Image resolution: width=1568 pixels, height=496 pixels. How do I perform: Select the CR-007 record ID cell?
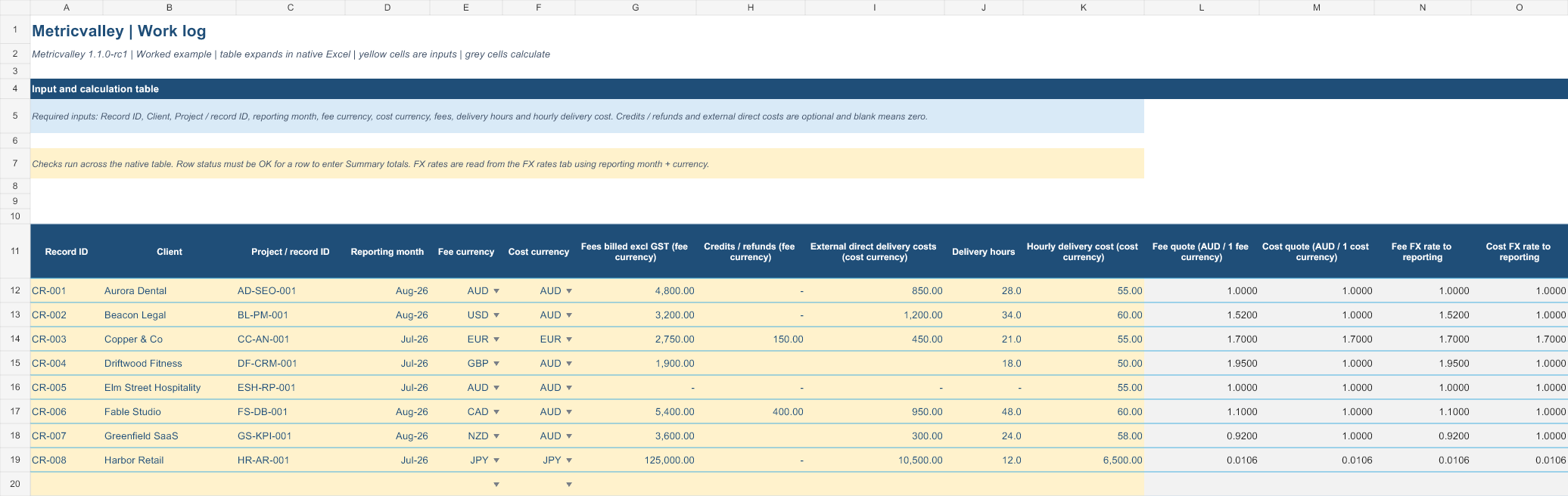(67, 436)
